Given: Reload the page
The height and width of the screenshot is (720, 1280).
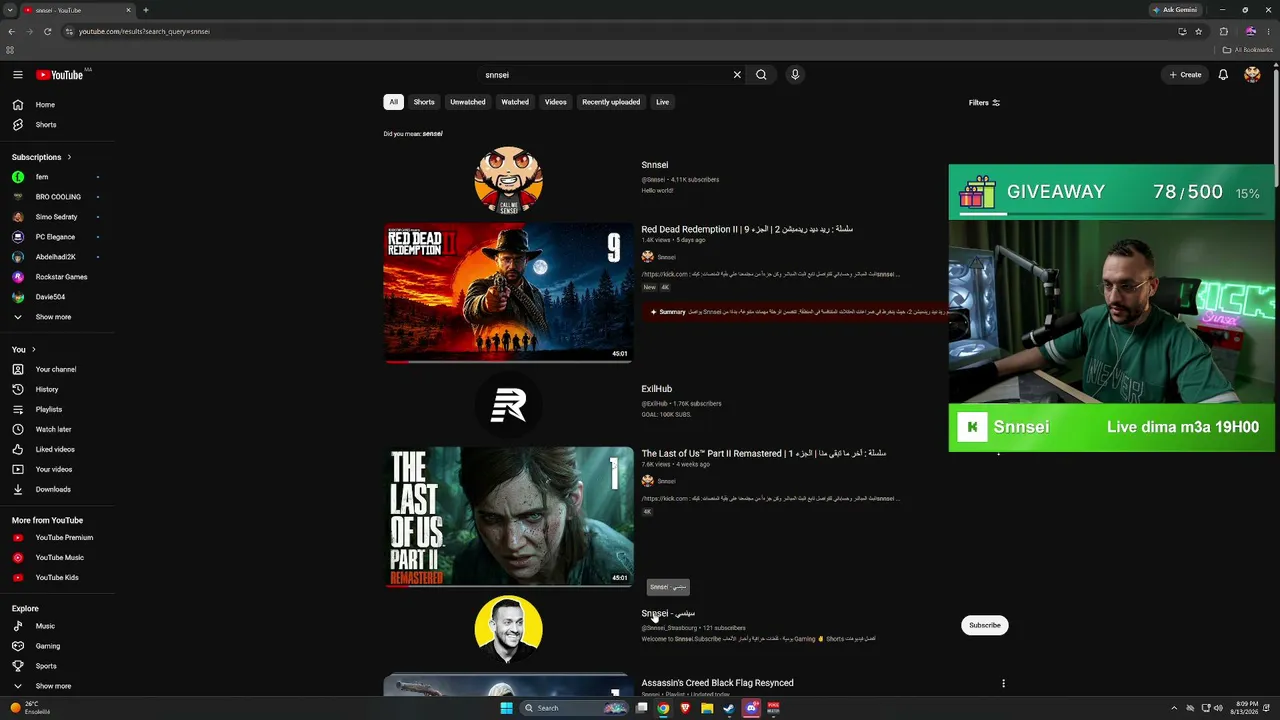Looking at the screenshot, I should pyautogui.click(x=47, y=31).
